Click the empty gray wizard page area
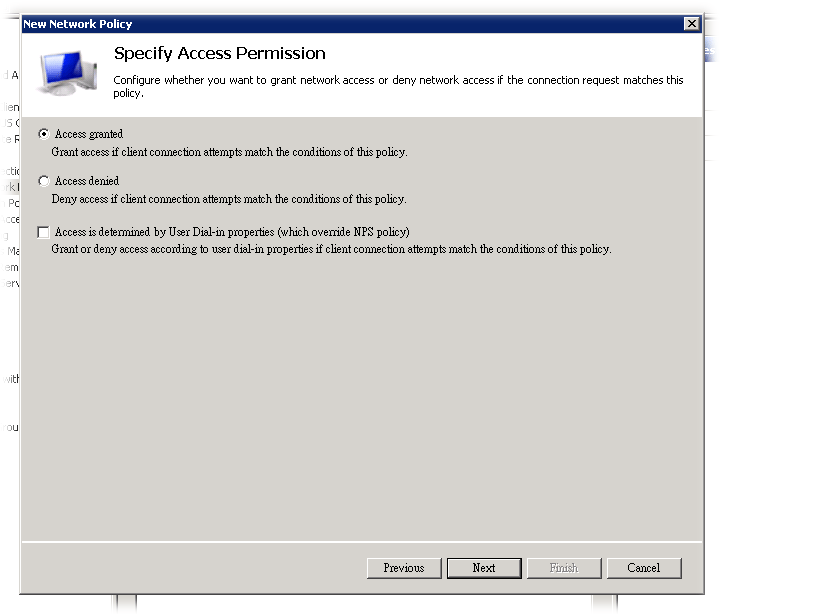 [x=360, y=400]
